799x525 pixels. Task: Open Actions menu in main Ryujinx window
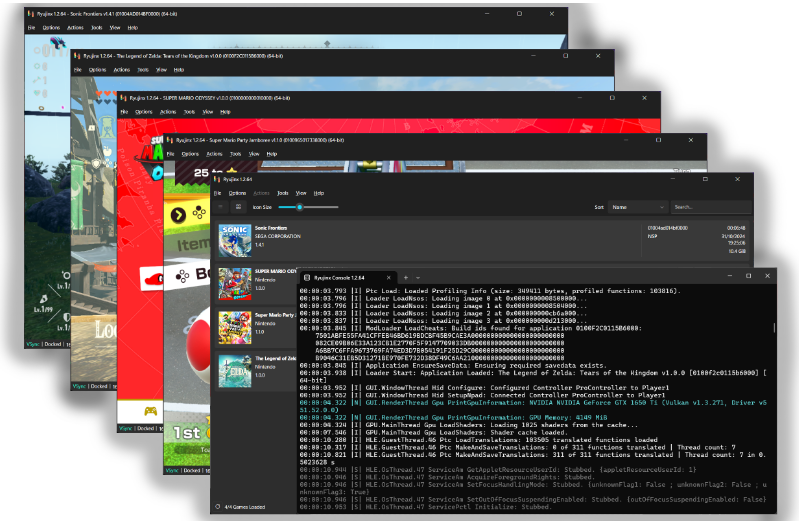[261, 193]
